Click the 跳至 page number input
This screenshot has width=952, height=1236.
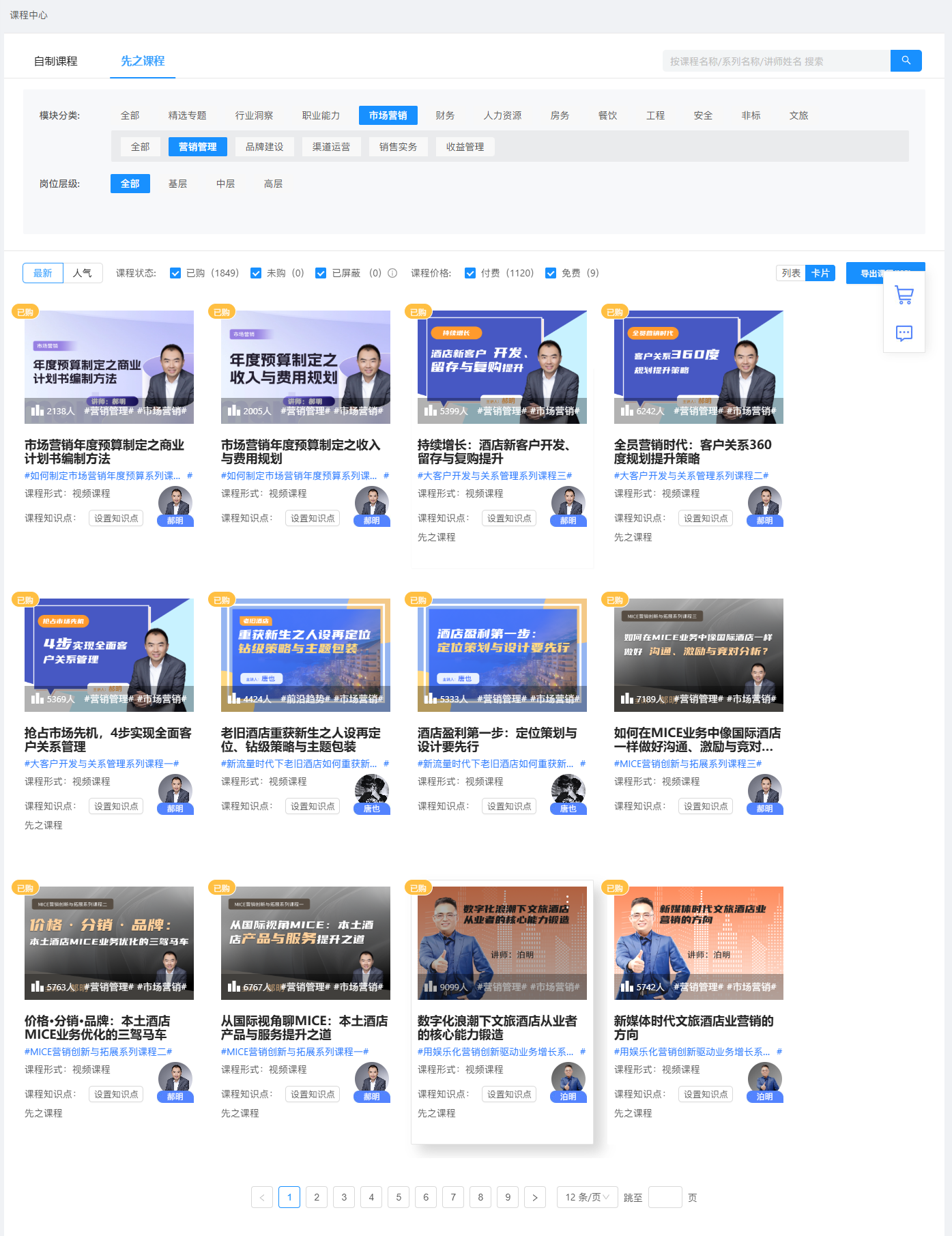[665, 1197]
